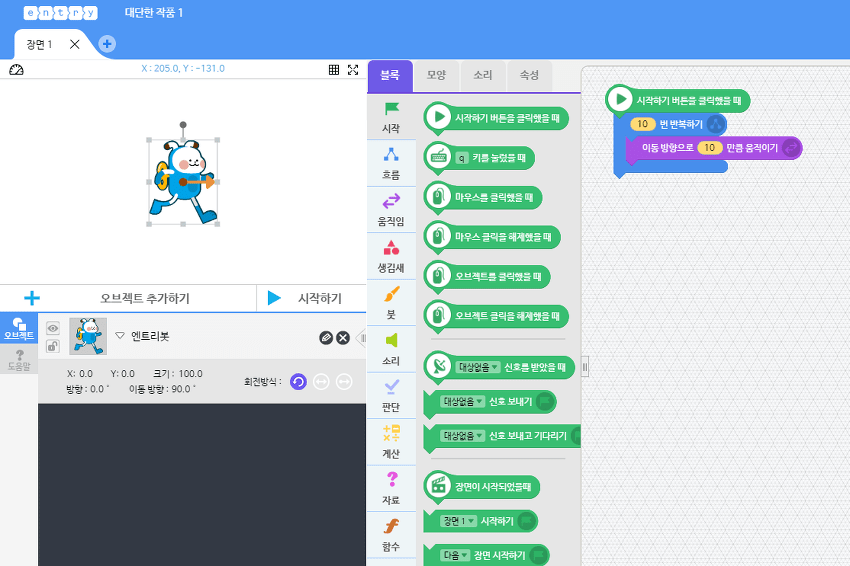Select the 시작하기 버튼을 클릭했을 때 palette block

click(496, 118)
